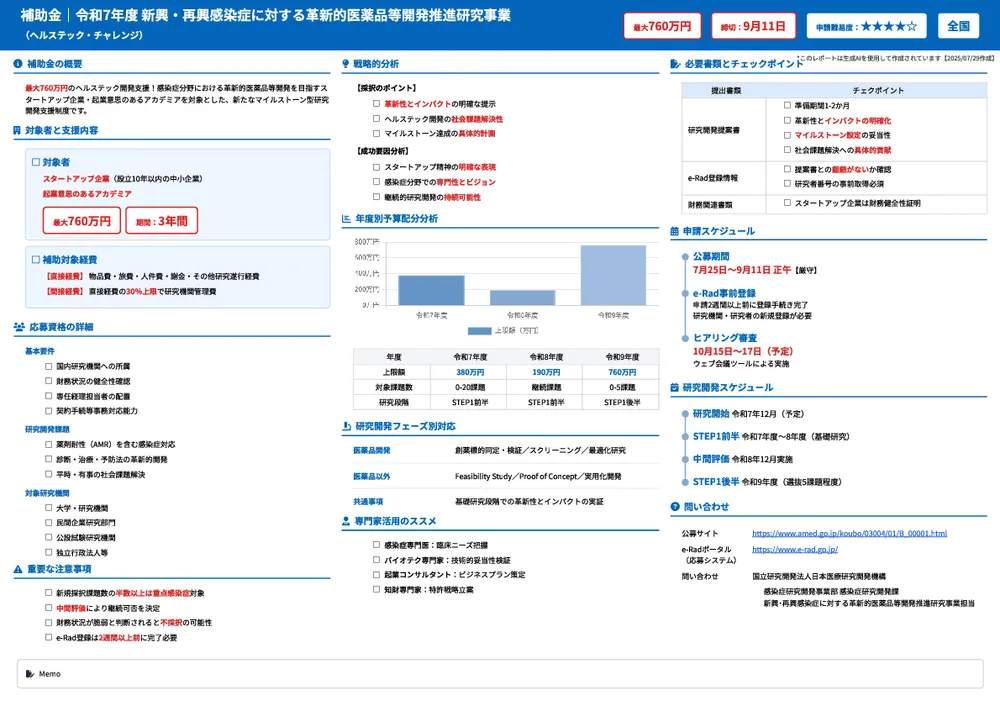Viewport: 1000px width, 706px height.
Task: Click the 令和9年度 bar in chart
Action: [614, 276]
